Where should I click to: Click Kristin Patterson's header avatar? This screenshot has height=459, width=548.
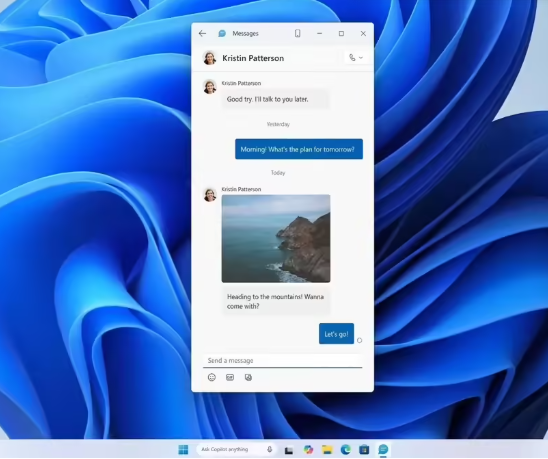[210, 58]
